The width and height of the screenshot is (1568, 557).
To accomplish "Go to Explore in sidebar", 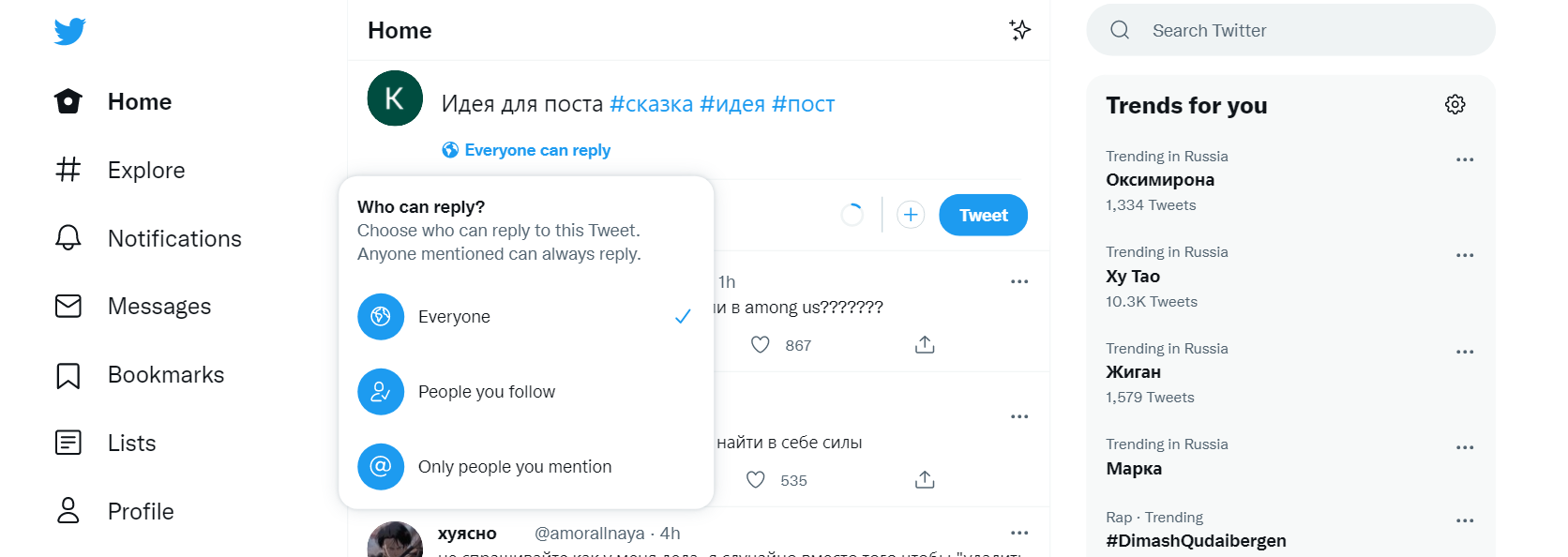I will pyautogui.click(x=145, y=170).
